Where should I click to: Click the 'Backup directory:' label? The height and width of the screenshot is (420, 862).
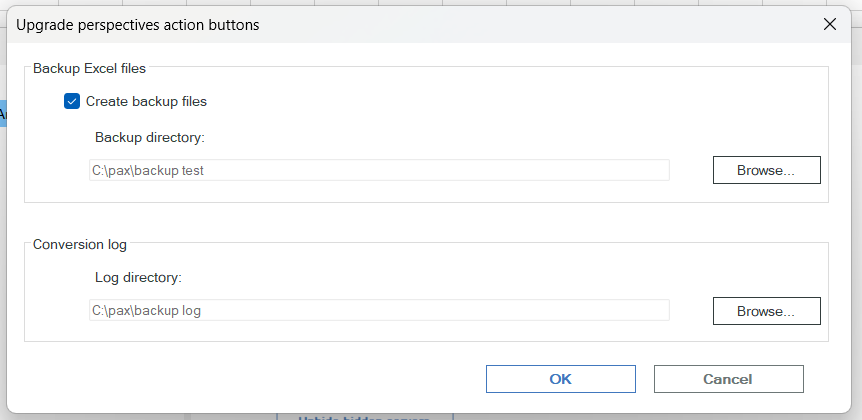click(x=150, y=137)
